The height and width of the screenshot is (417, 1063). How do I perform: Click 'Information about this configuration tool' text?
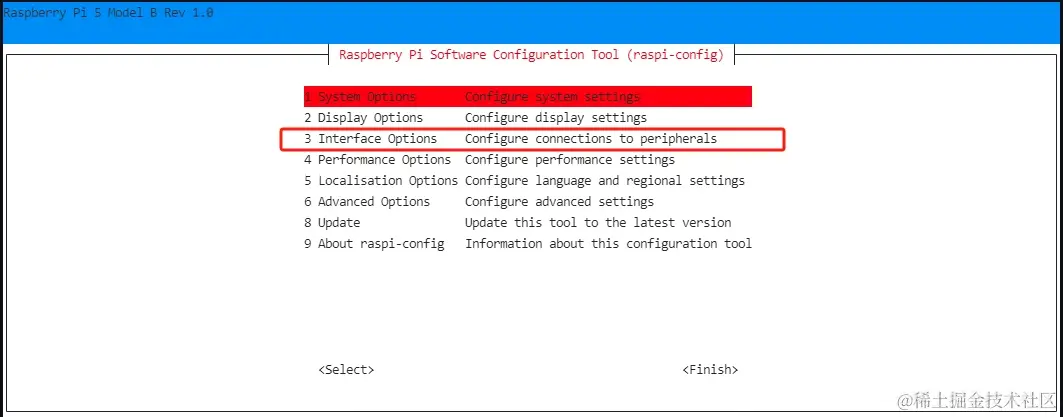coord(608,244)
